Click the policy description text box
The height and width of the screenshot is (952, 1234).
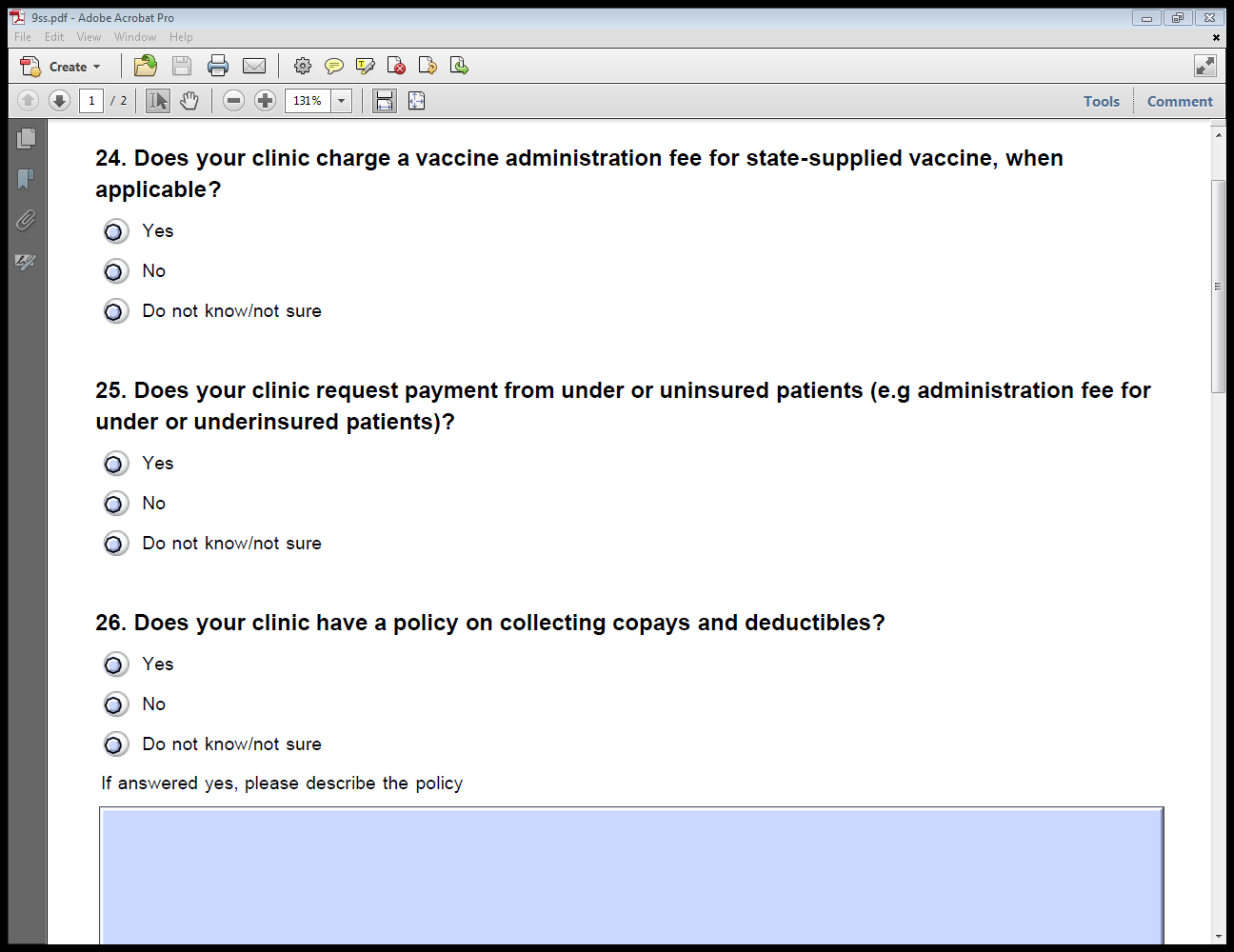point(631,876)
